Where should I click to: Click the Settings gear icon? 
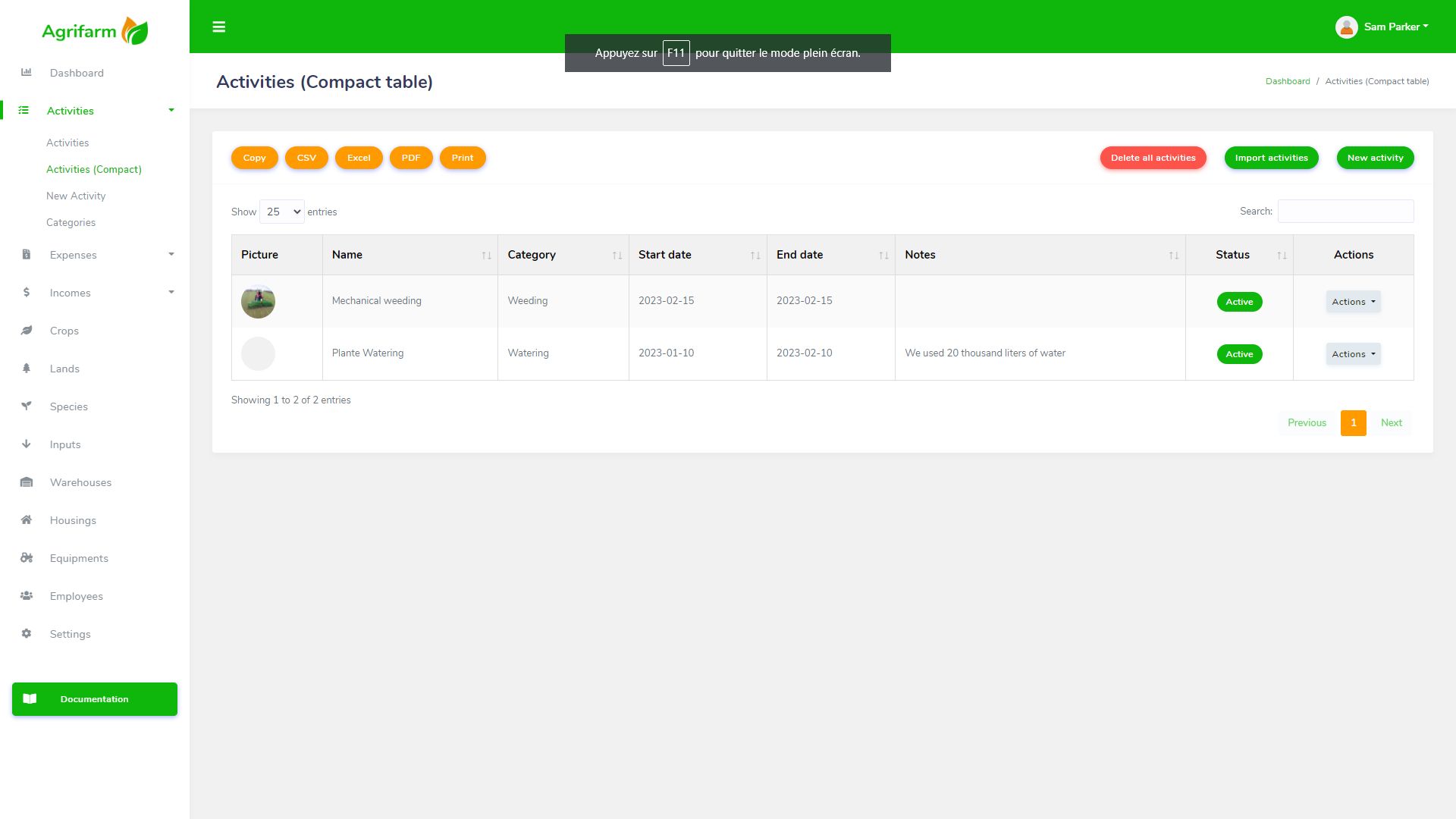click(x=27, y=634)
